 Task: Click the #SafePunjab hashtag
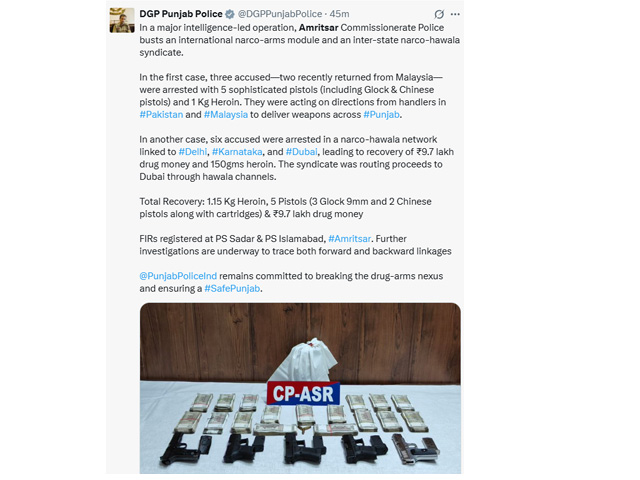[232, 289]
